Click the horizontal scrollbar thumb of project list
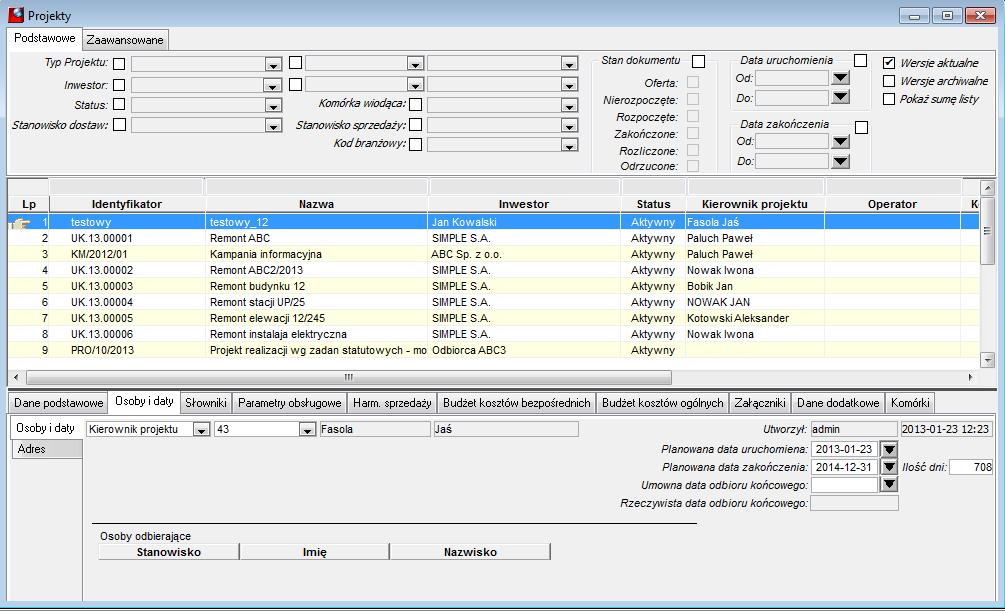1005x611 pixels. coord(349,377)
